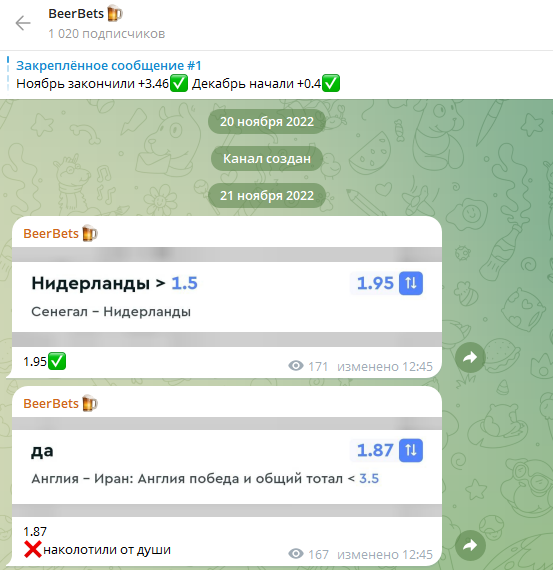Open the Англия – Иран bet image
This screenshot has height=570, width=553.
pos(227,467)
